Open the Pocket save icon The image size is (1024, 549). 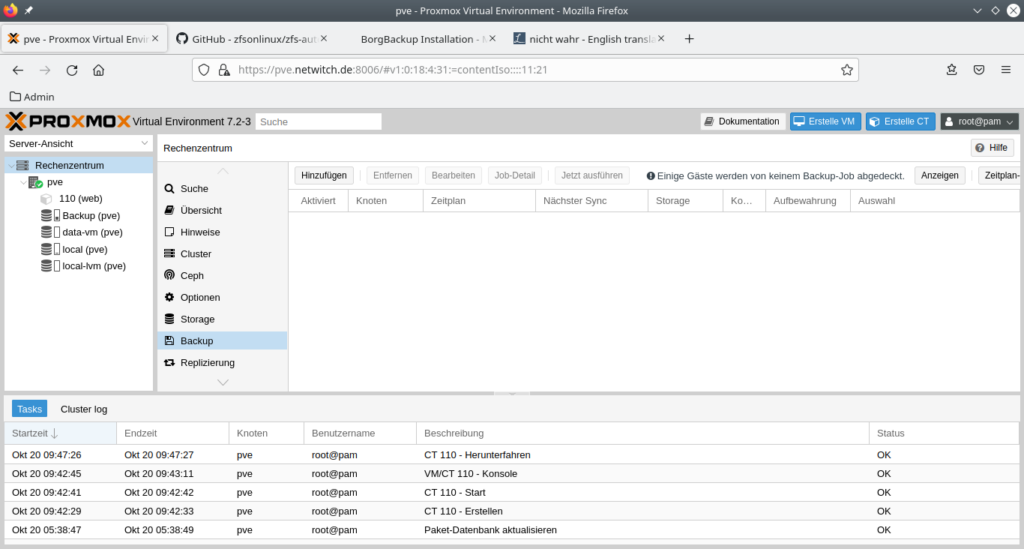(x=979, y=70)
